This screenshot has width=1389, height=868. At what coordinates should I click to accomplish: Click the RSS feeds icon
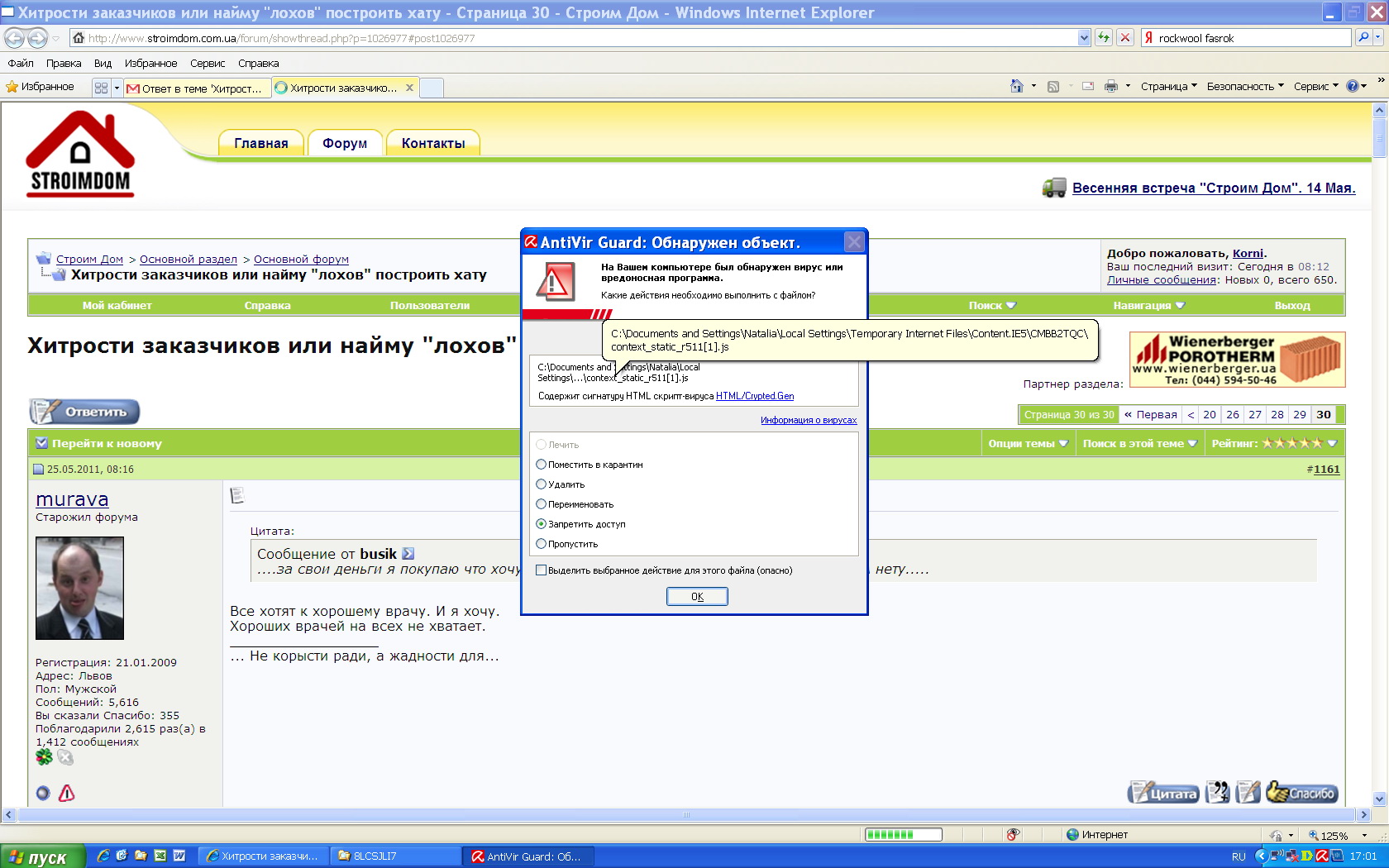(x=1052, y=86)
